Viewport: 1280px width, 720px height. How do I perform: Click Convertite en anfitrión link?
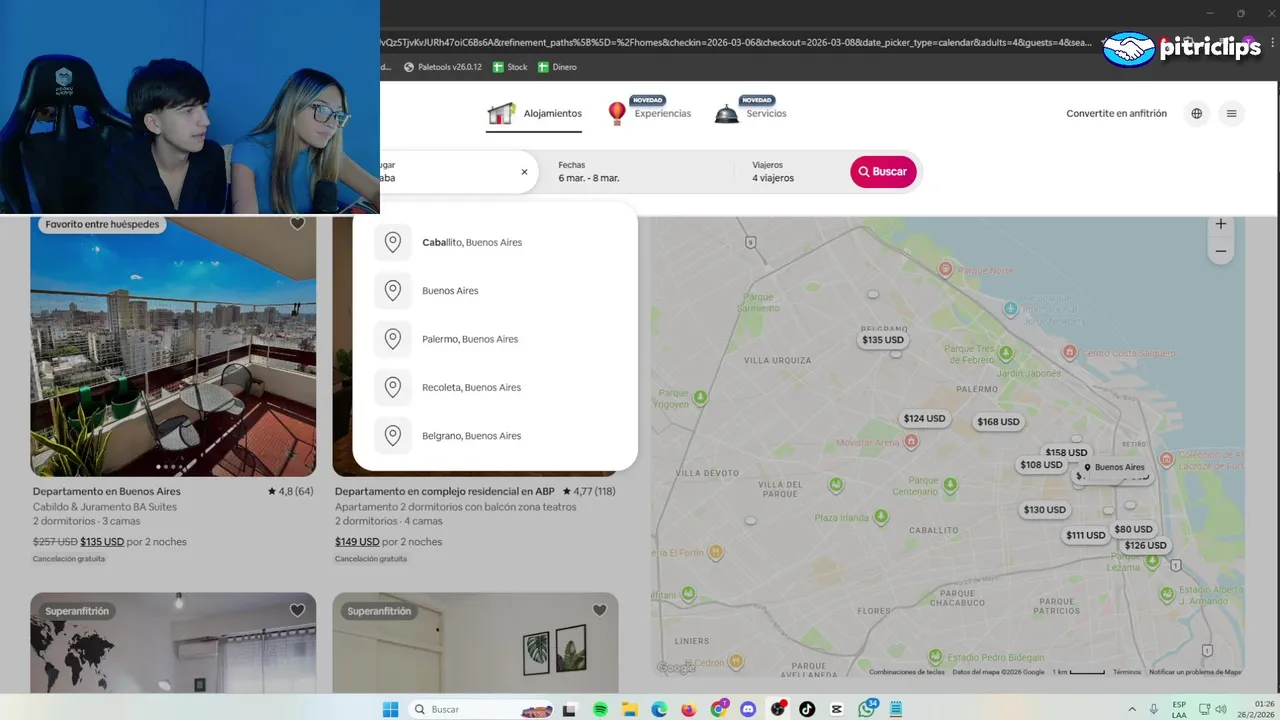click(1116, 114)
